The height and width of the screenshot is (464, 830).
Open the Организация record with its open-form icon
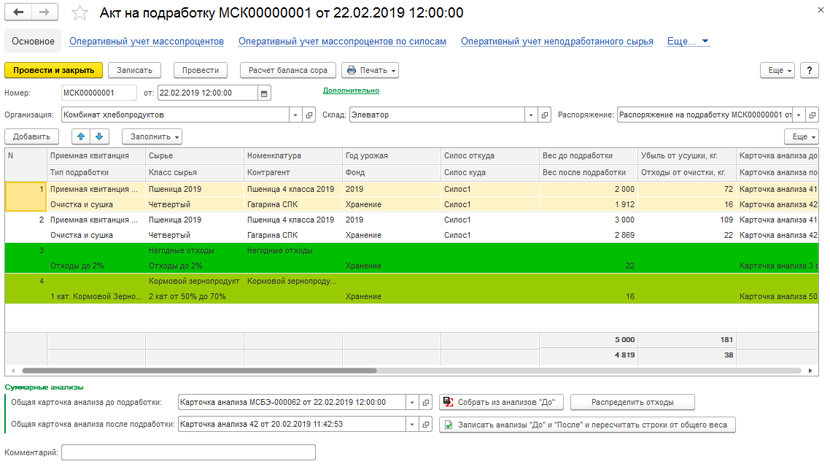pyautogui.click(x=309, y=115)
